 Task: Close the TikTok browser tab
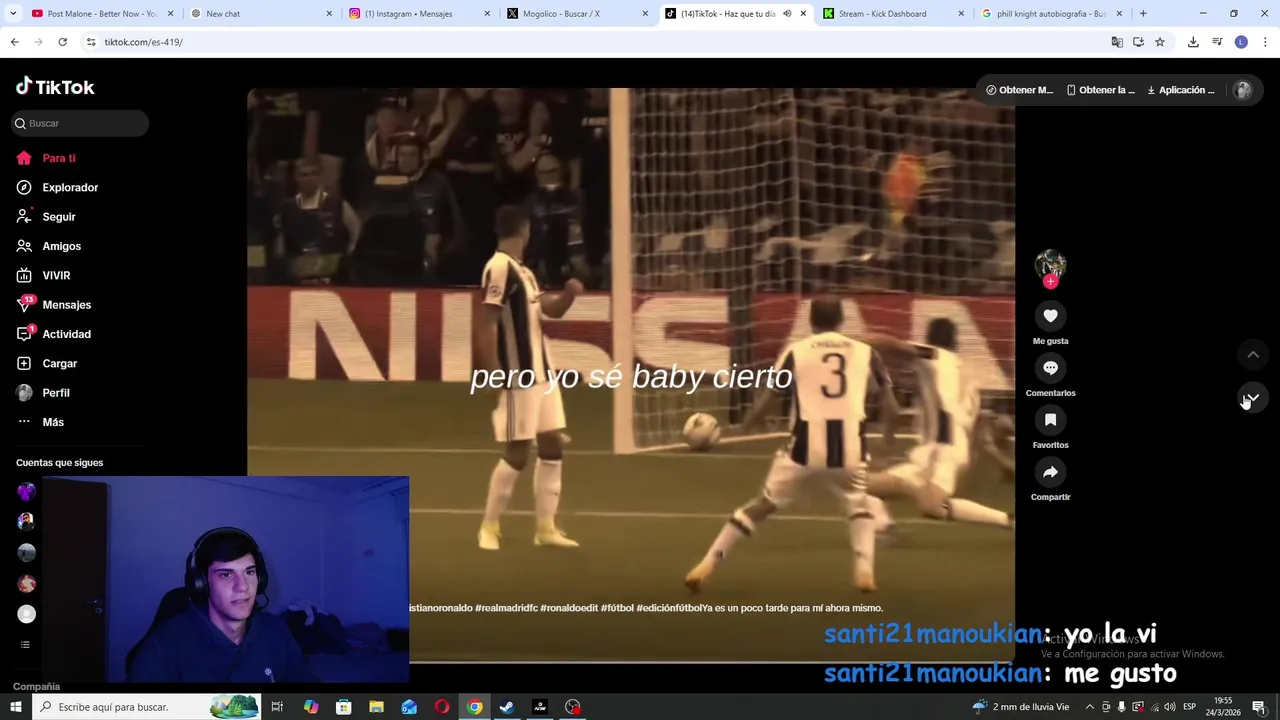(x=803, y=14)
